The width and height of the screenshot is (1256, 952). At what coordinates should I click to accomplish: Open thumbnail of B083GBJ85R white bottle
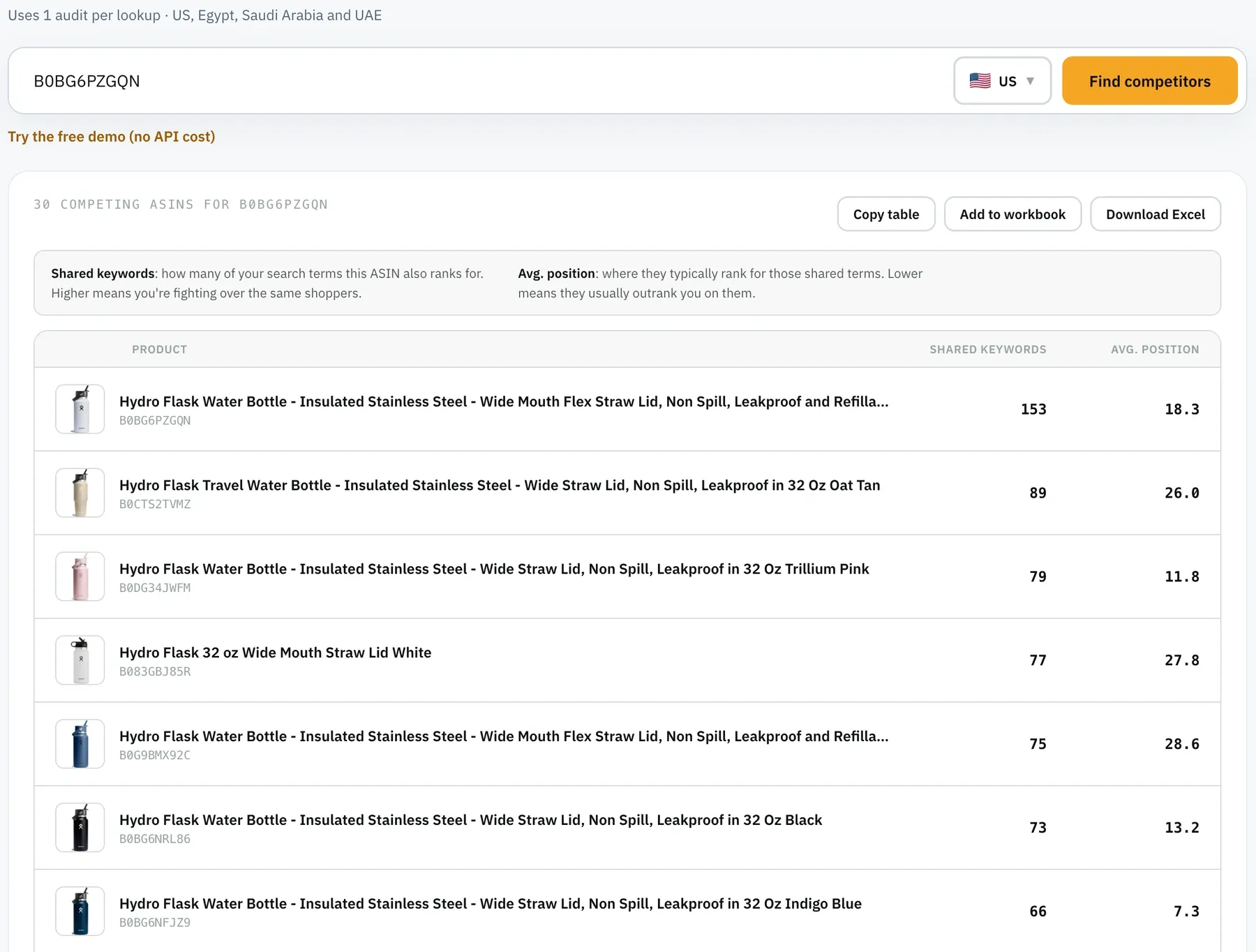[x=80, y=660]
